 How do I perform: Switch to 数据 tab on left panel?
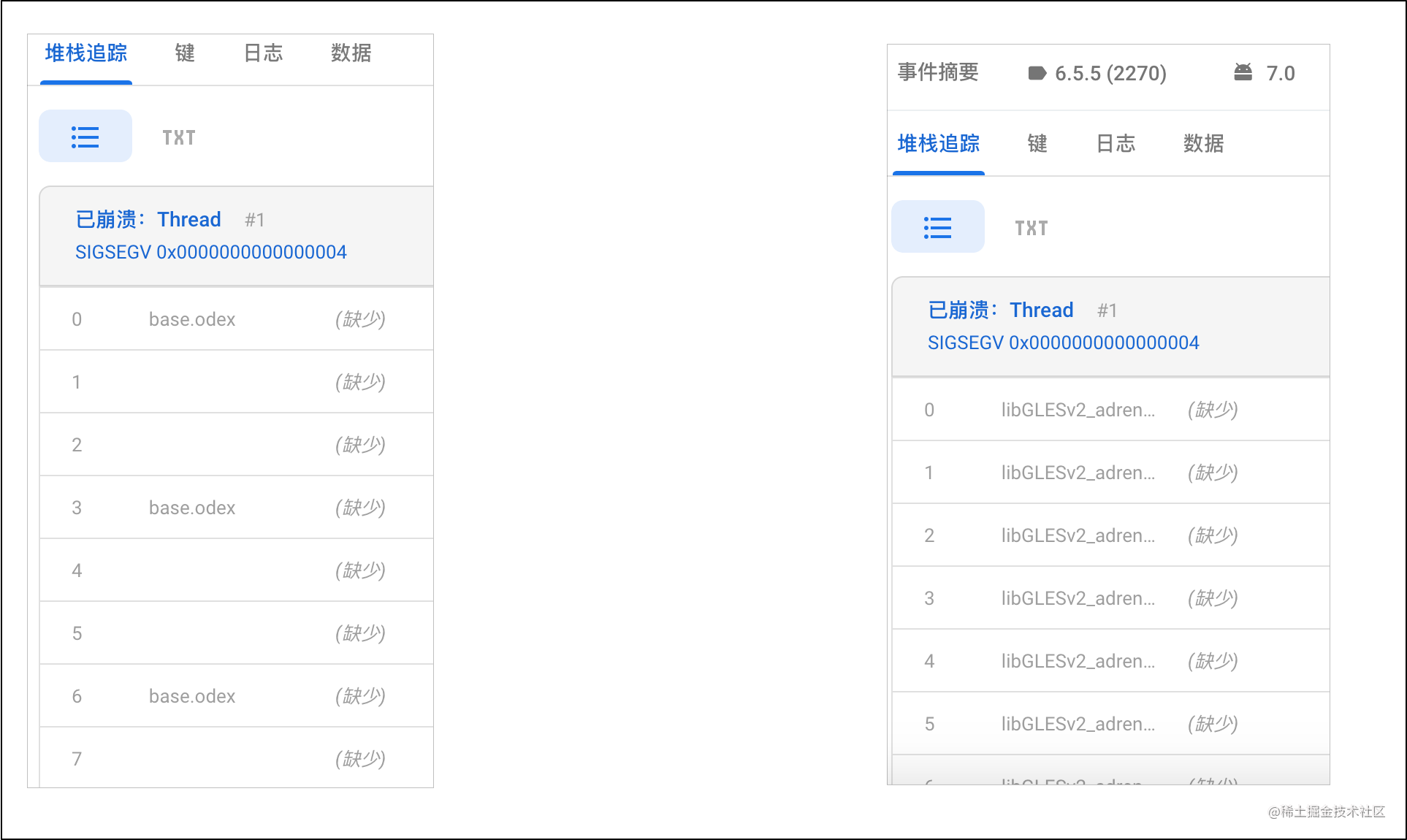[x=351, y=53]
